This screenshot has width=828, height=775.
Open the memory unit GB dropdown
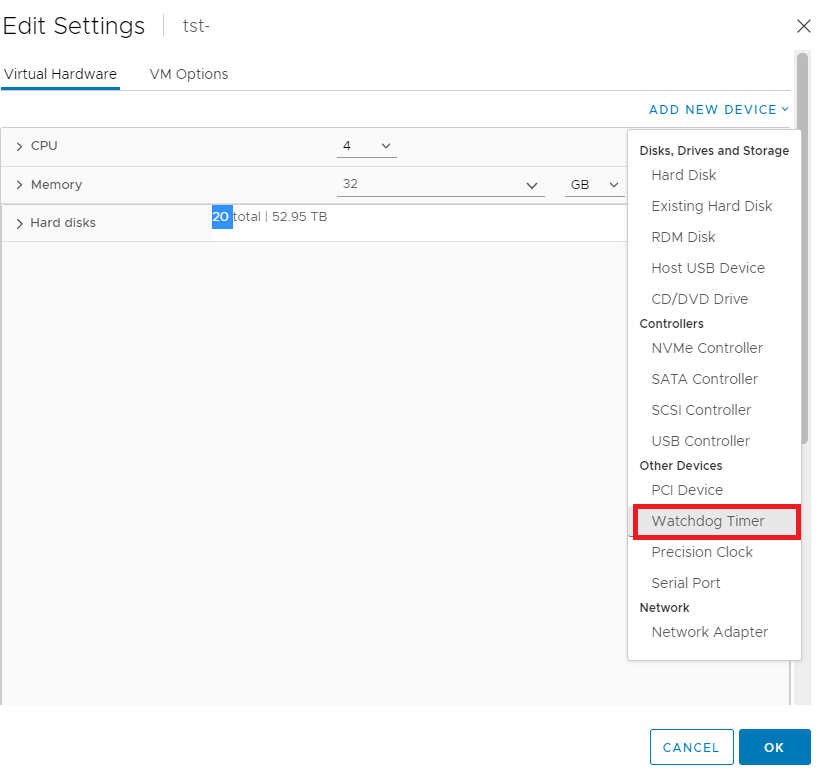pos(594,185)
